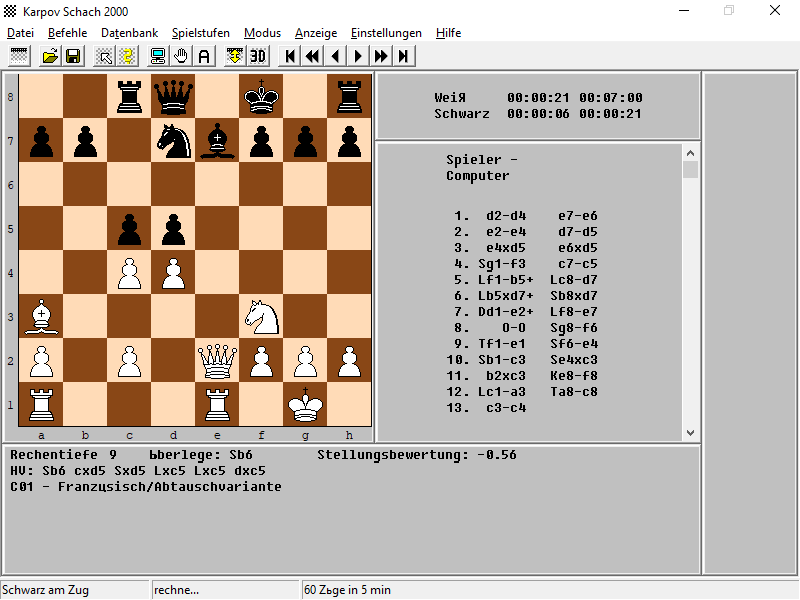This screenshot has width=800, height=600.
Task: Open the Spielstufen menu
Action: (201, 33)
